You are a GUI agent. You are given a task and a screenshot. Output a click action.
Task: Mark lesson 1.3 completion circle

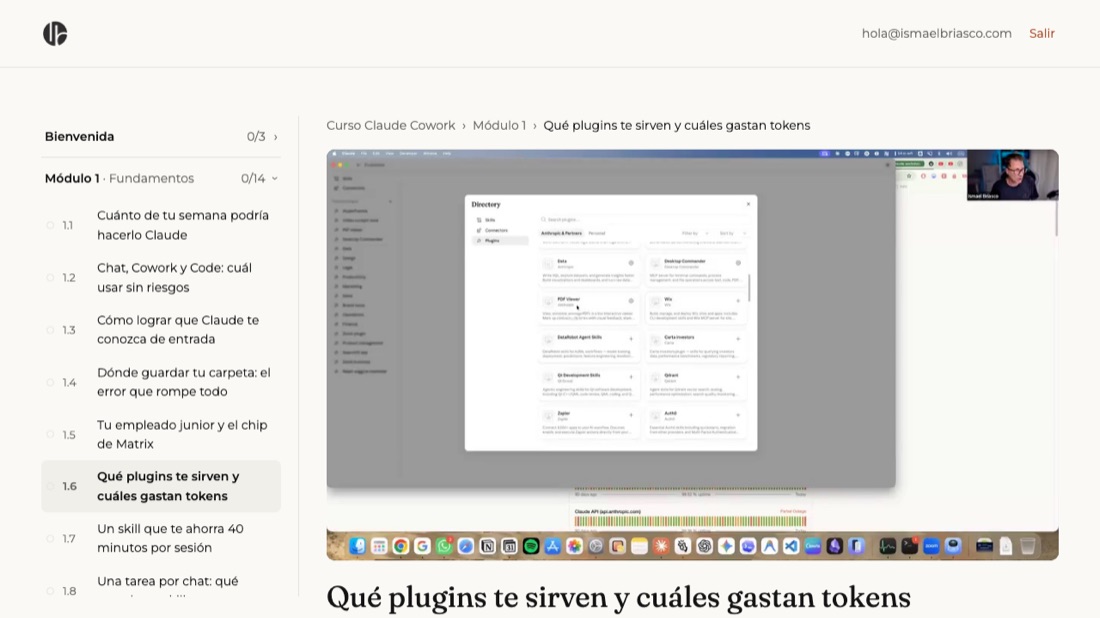pyautogui.click(x=50, y=330)
